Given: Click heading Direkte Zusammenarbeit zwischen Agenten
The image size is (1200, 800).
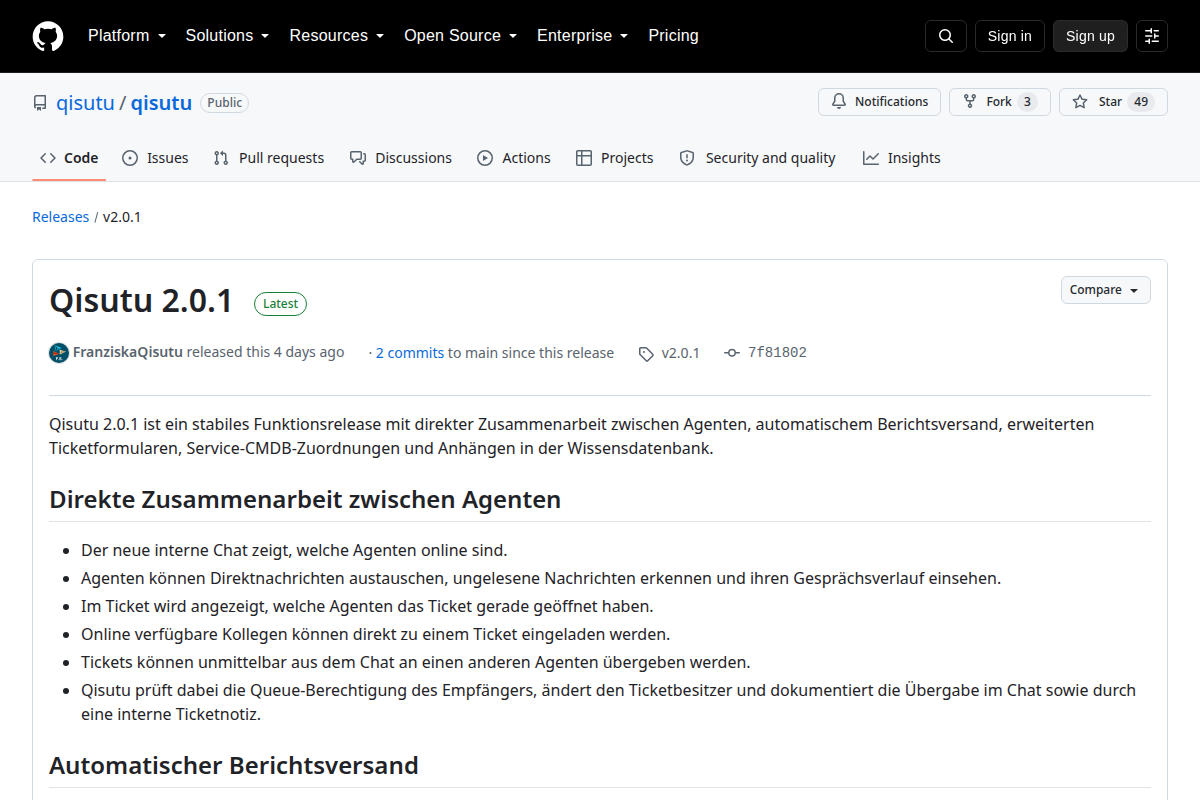Looking at the screenshot, I should point(305,499).
